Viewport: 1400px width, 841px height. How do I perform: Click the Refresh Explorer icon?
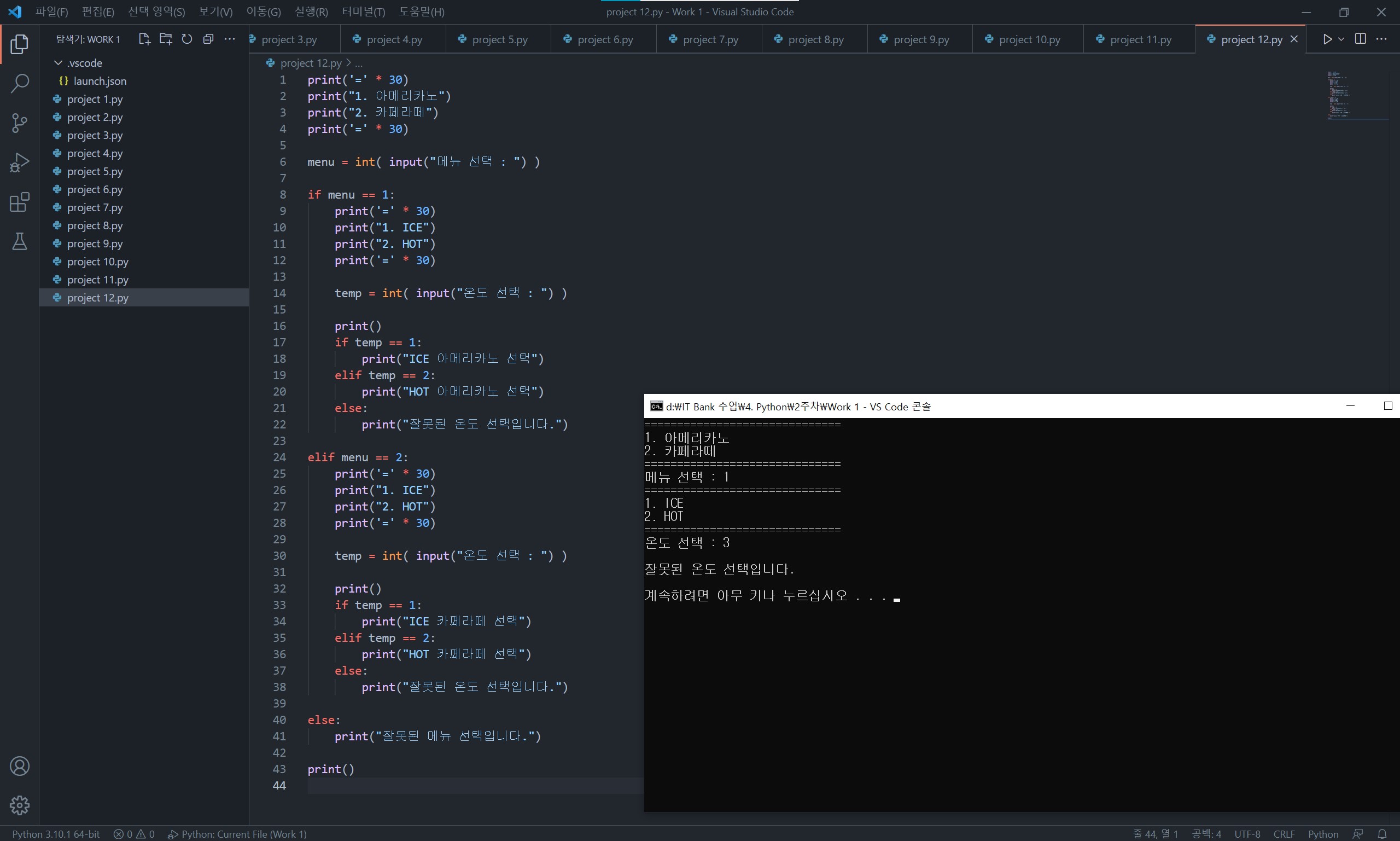(x=187, y=39)
